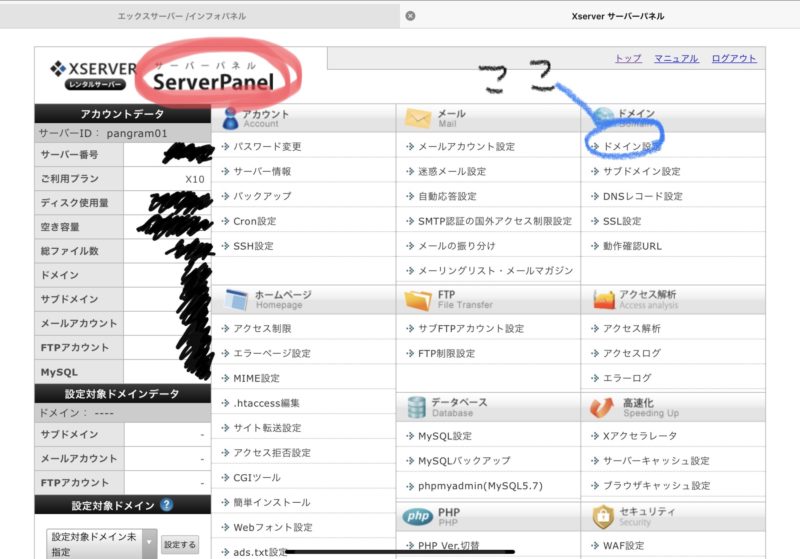Image resolution: width=800 pixels, height=559 pixels.
Task: Open MIME設定
Action: coord(256,378)
